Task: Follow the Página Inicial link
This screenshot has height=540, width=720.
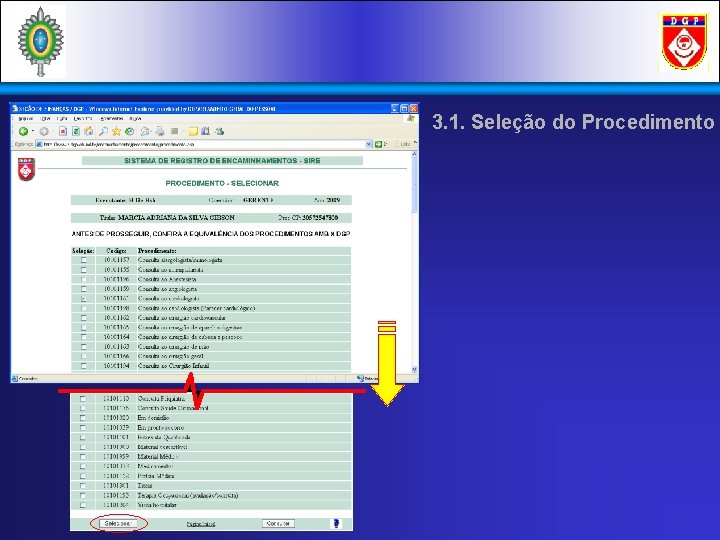Action: (x=201, y=524)
